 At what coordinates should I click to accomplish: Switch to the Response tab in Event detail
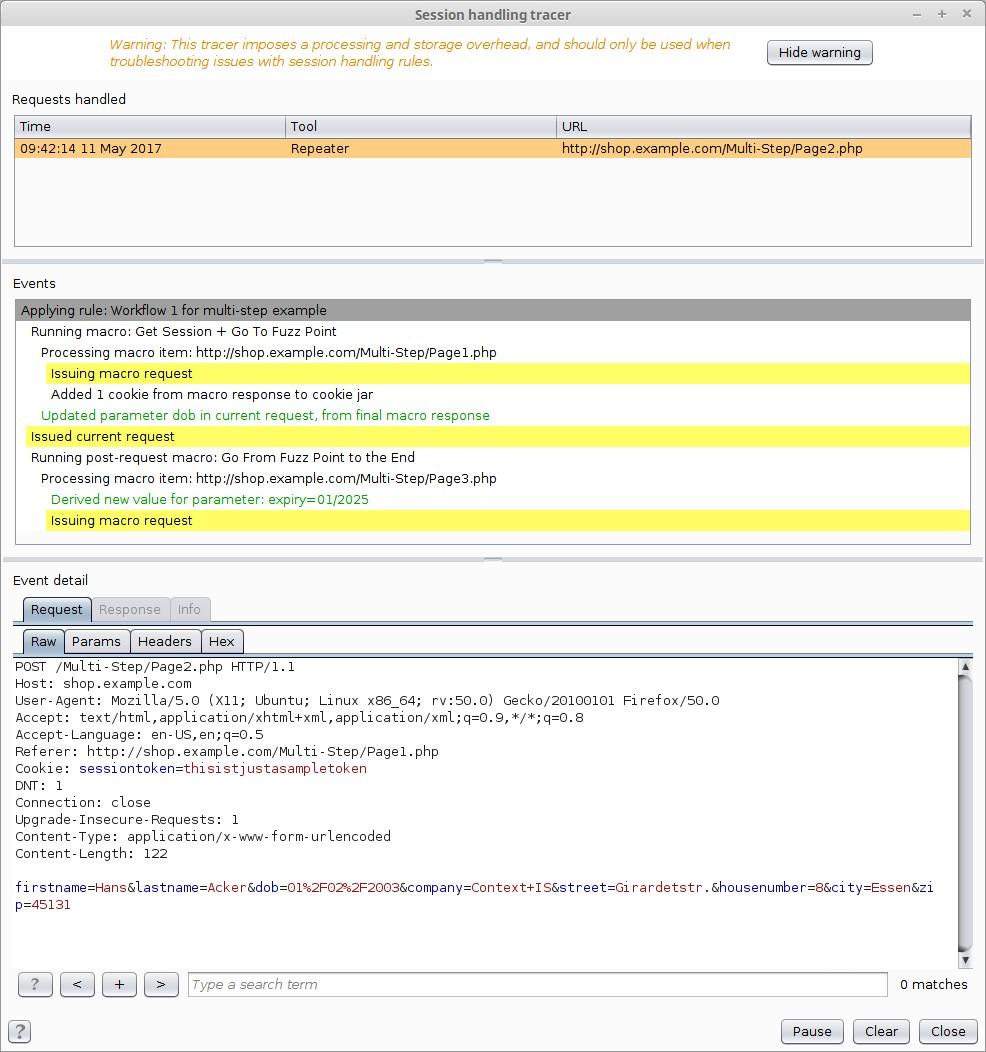(x=130, y=609)
